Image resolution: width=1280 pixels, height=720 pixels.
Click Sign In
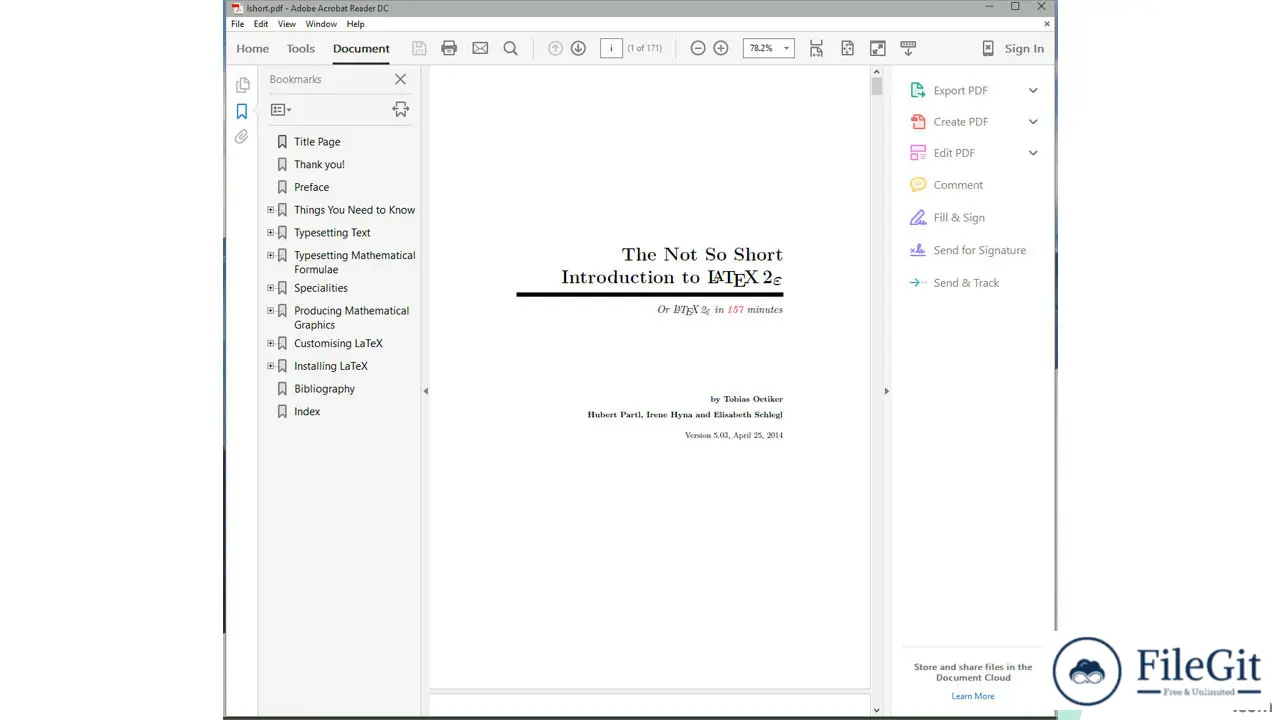(x=1024, y=48)
